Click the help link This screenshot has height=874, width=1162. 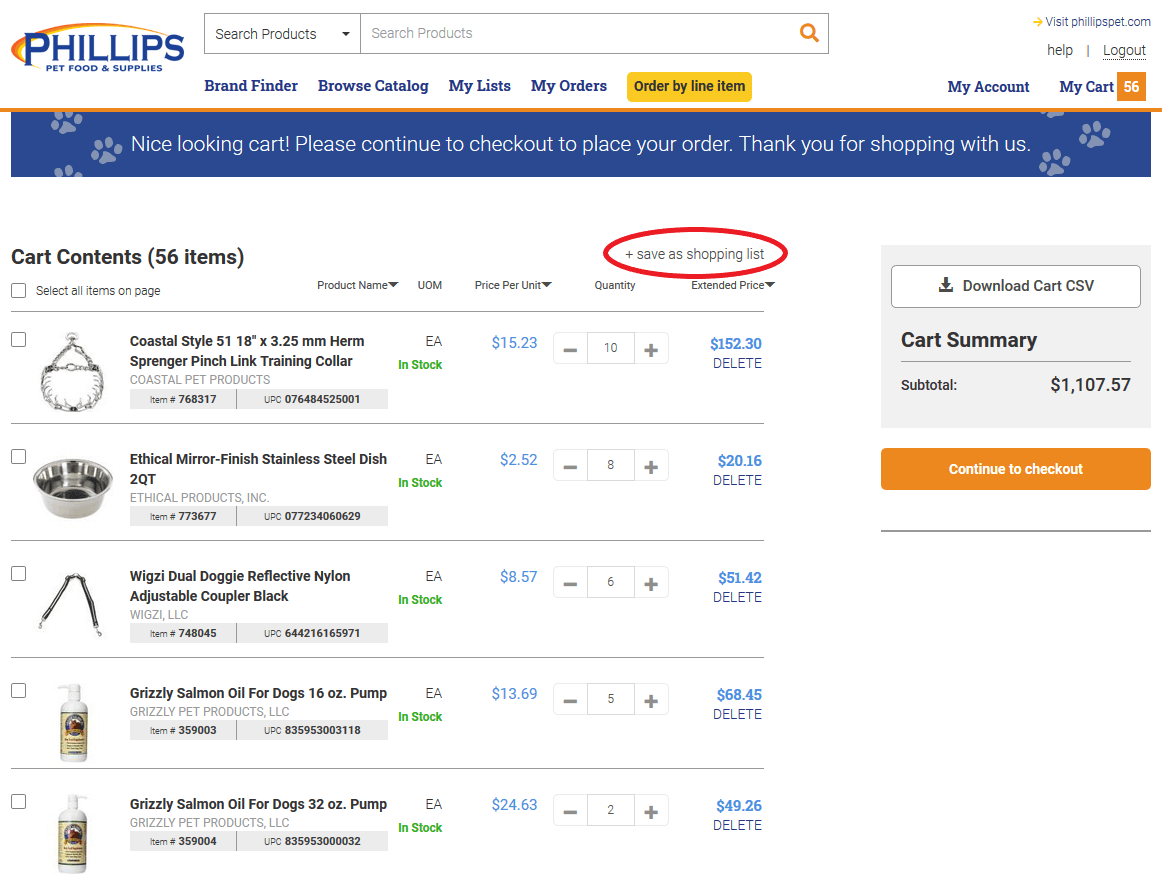(1060, 50)
